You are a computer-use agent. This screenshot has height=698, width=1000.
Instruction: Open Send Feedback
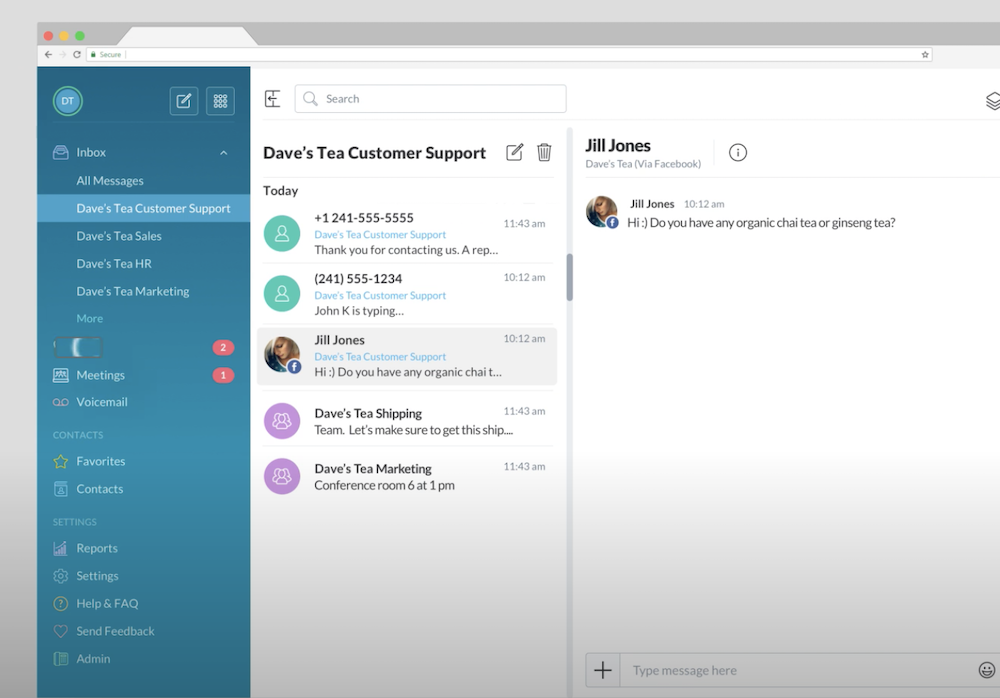[x=115, y=631]
